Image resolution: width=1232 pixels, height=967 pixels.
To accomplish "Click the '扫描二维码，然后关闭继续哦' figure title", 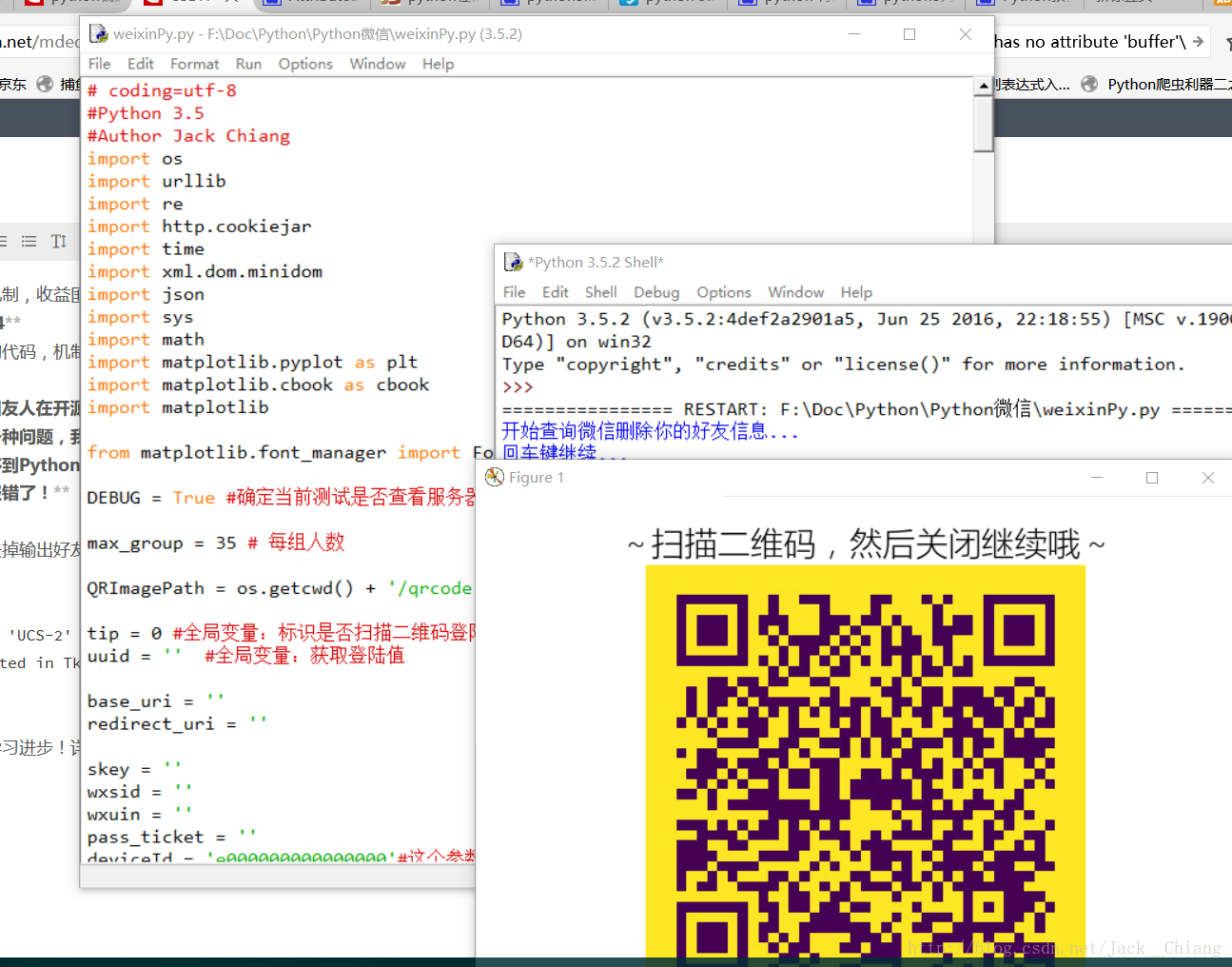I will (x=866, y=544).
